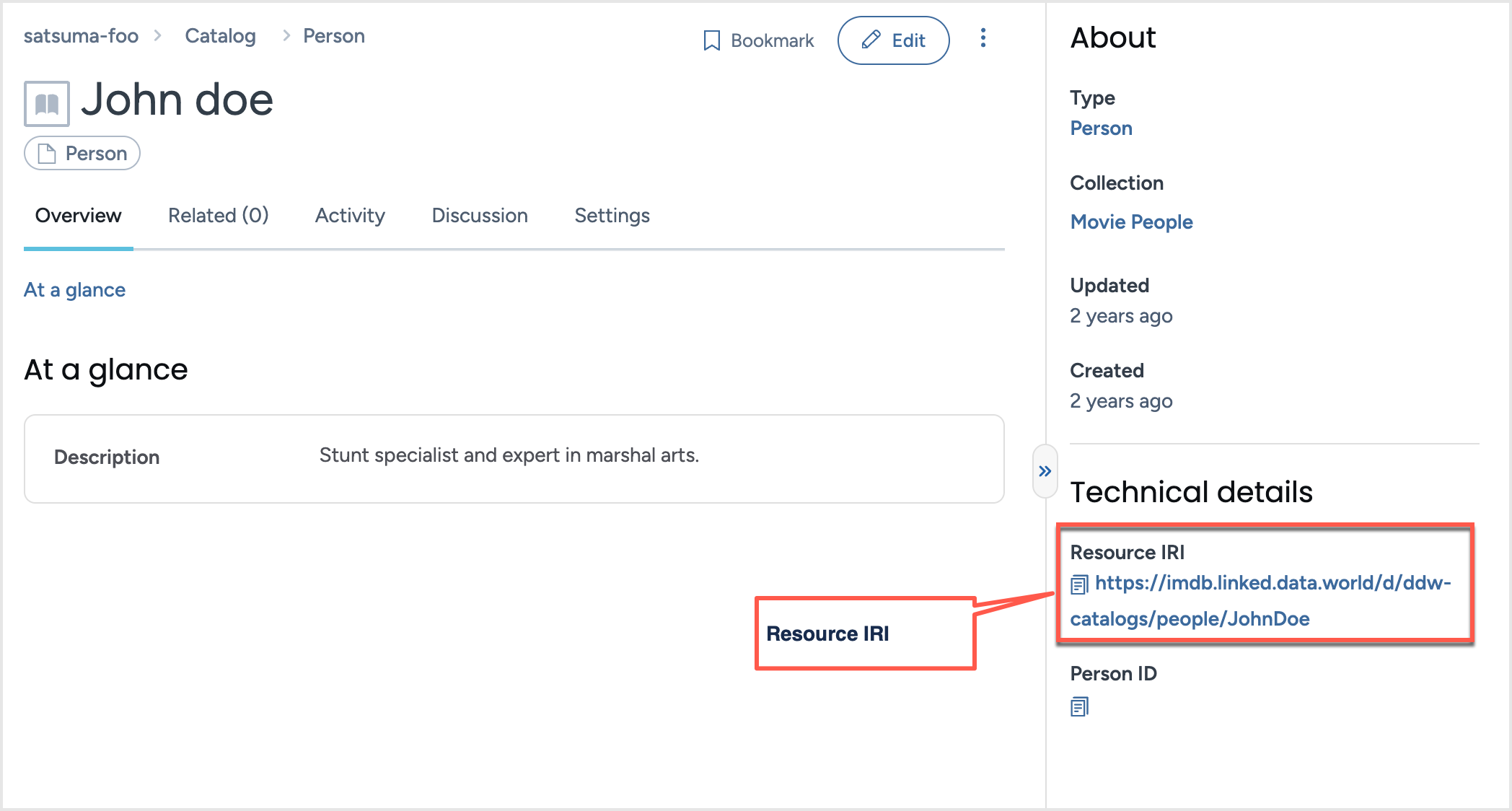Click the Person type link in About
Viewport: 1512px width, 811px height.
[1101, 128]
